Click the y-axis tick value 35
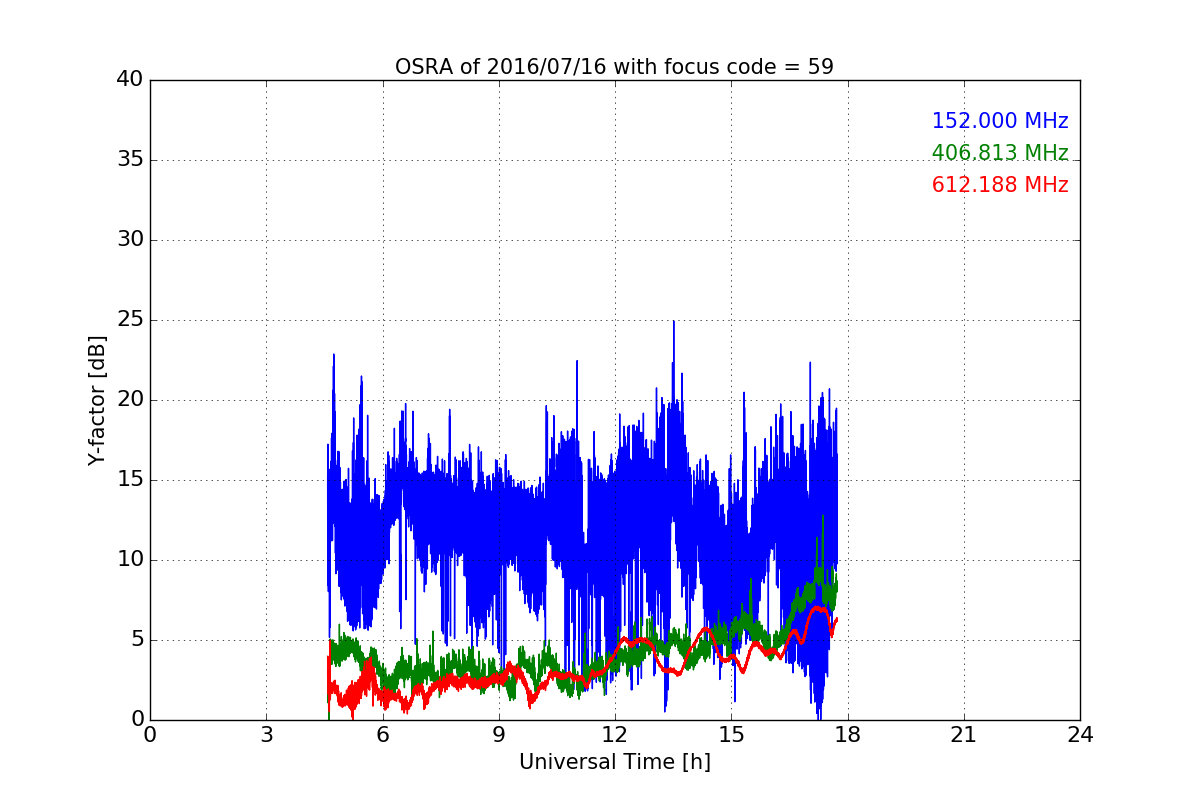1200x800 pixels. [x=130, y=160]
